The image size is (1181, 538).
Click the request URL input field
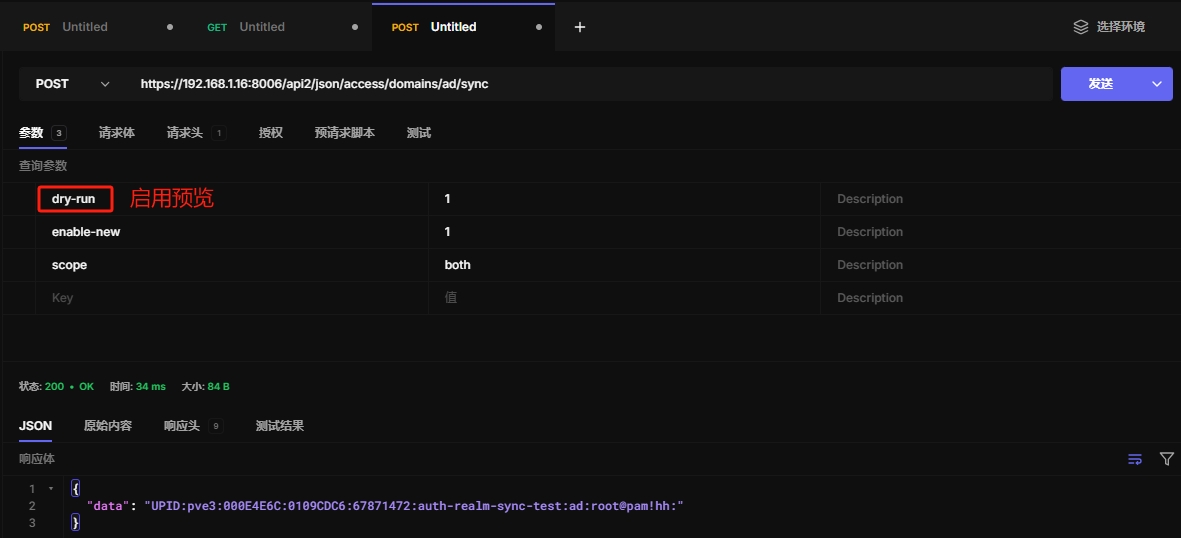[590, 84]
